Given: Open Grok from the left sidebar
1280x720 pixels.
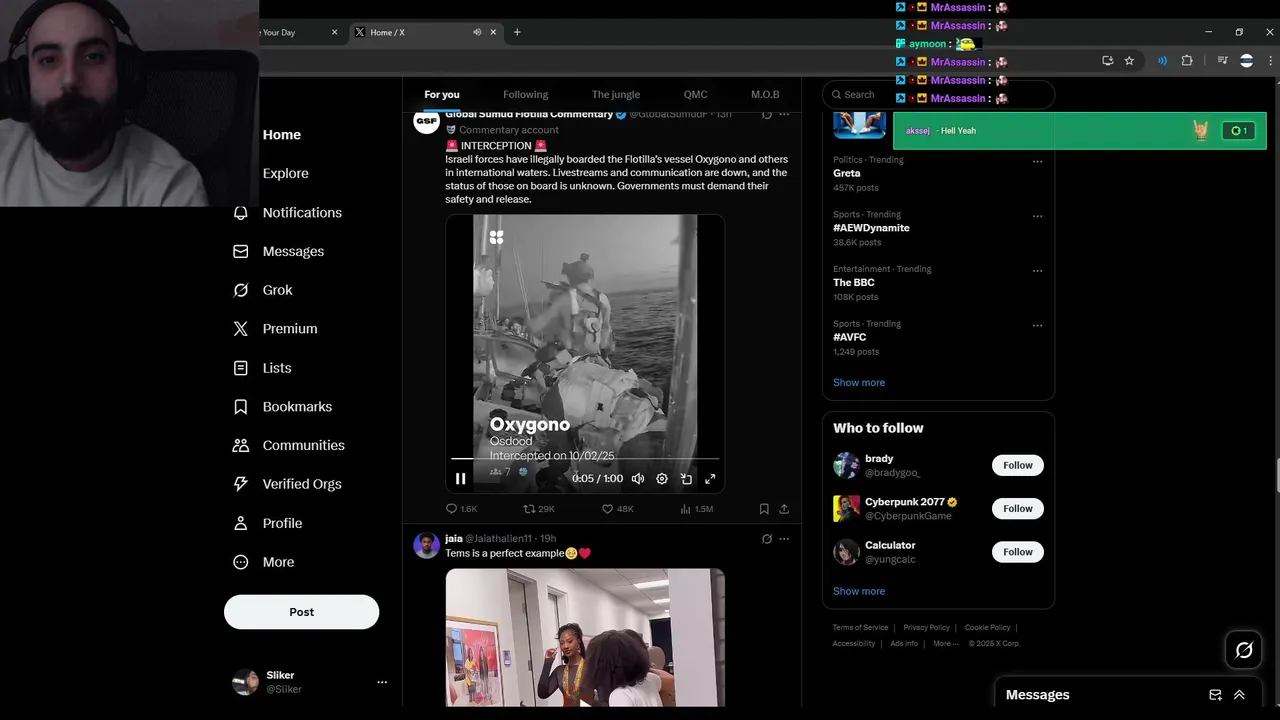Looking at the screenshot, I should click(263, 290).
